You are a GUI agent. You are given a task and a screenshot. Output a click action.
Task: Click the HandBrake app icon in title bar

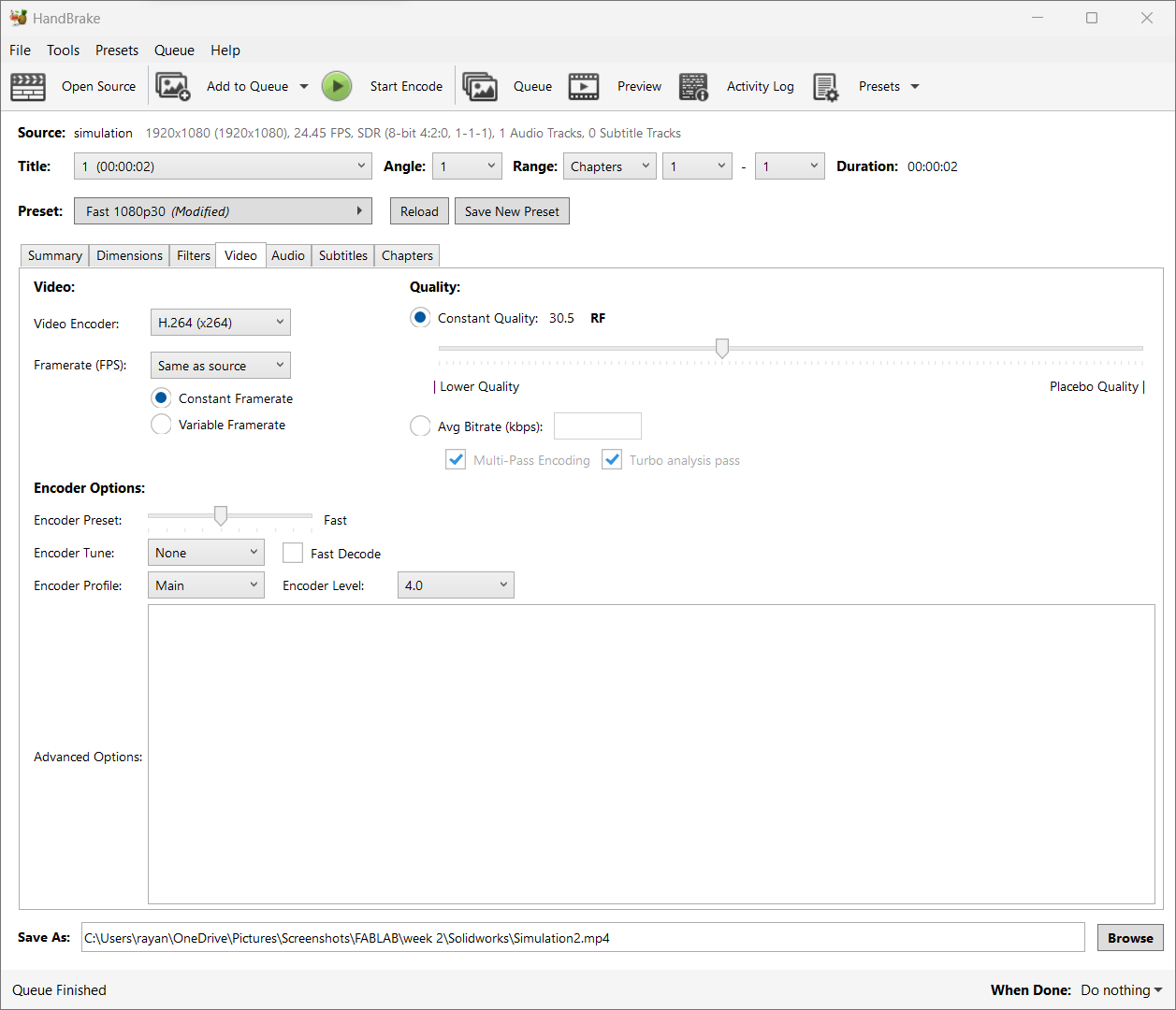(18, 18)
